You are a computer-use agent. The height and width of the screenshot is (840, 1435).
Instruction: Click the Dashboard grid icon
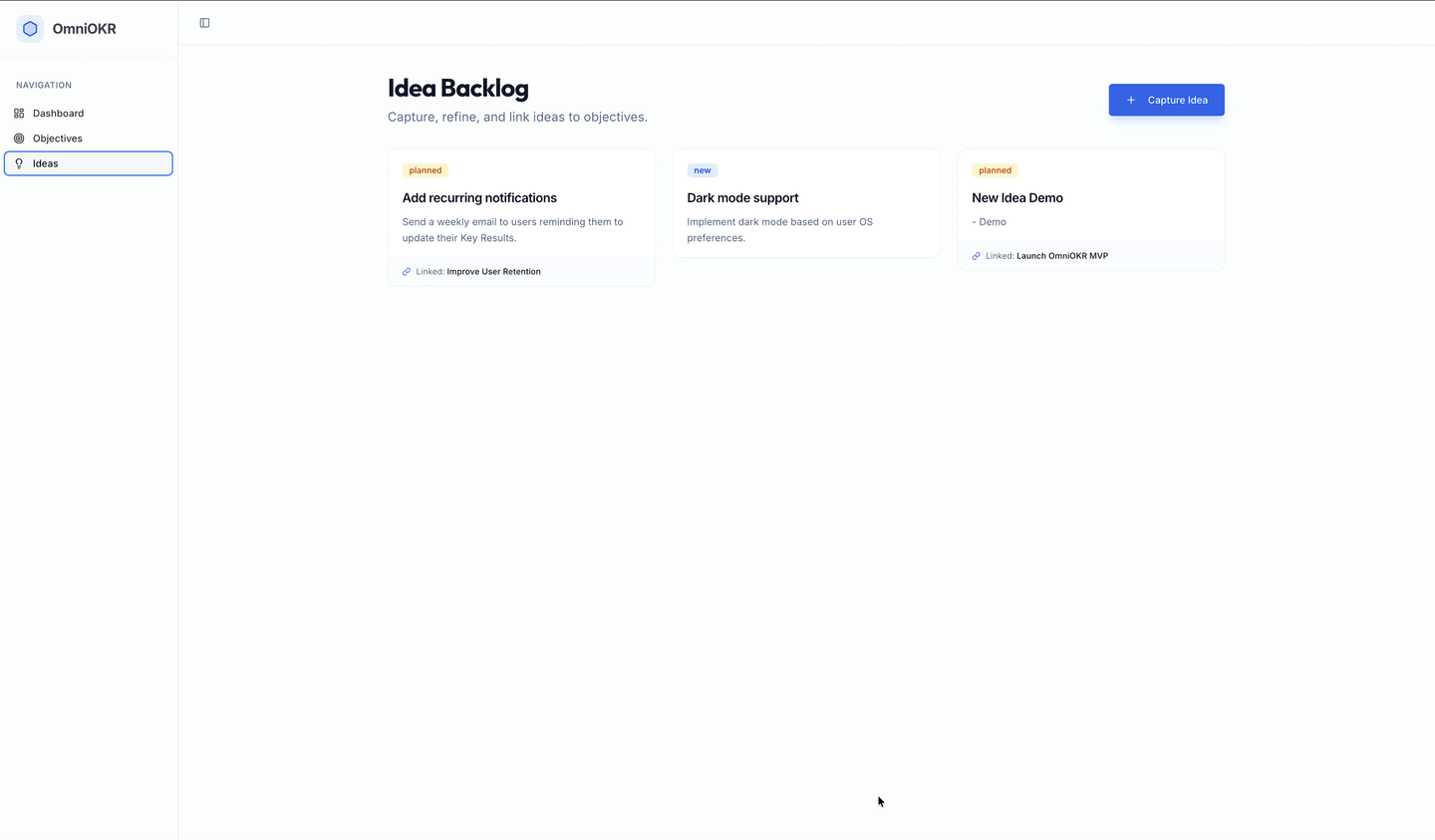(19, 114)
